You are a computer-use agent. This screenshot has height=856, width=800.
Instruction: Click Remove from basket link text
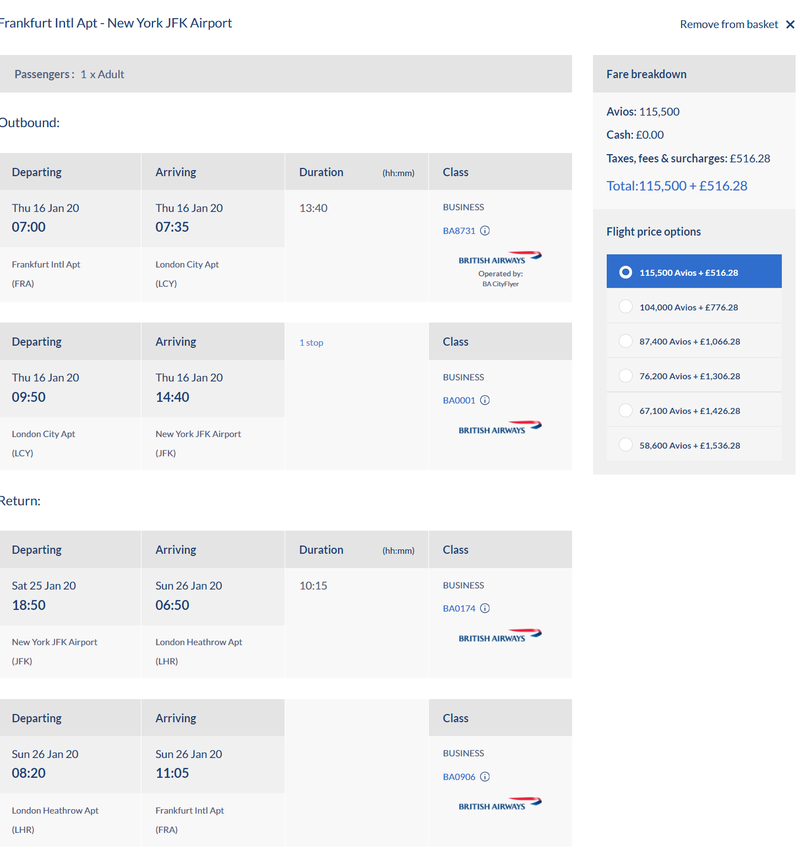(x=728, y=25)
